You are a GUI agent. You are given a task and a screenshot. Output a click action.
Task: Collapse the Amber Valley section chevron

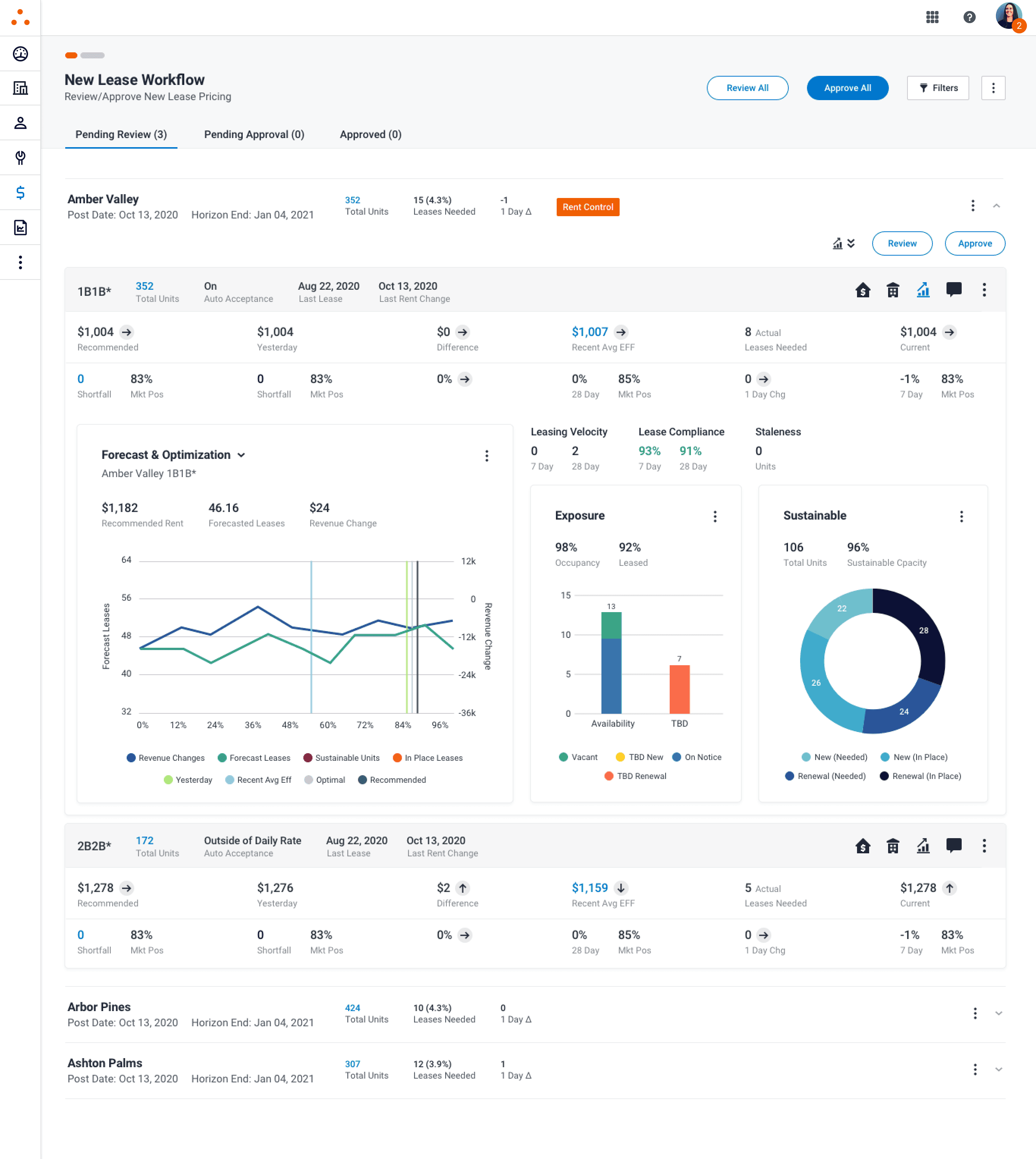point(996,206)
